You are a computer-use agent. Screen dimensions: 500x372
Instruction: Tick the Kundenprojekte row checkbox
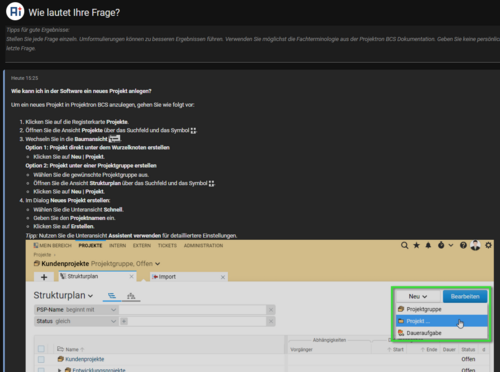click(41, 359)
